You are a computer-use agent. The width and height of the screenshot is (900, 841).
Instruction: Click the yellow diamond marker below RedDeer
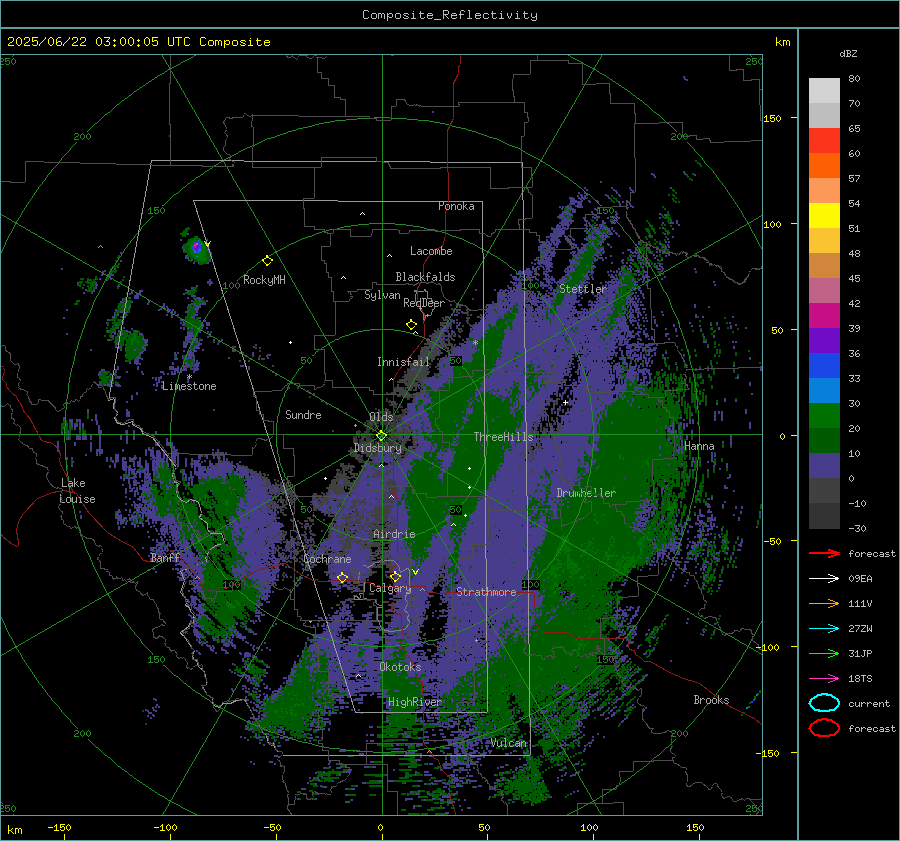tap(411, 325)
